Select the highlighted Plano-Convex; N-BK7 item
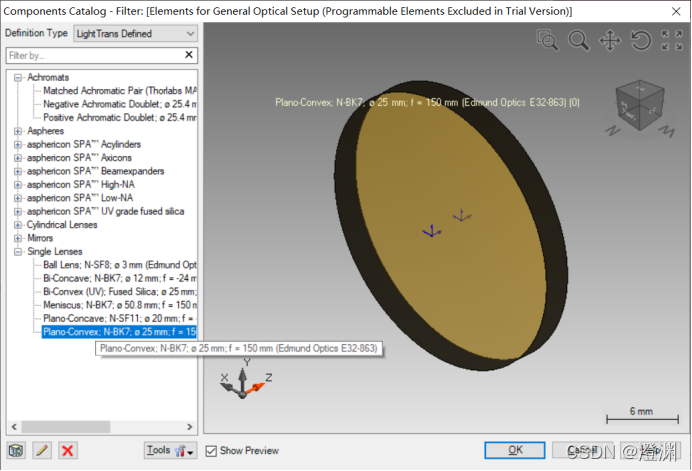This screenshot has width=692, height=471. (x=119, y=332)
